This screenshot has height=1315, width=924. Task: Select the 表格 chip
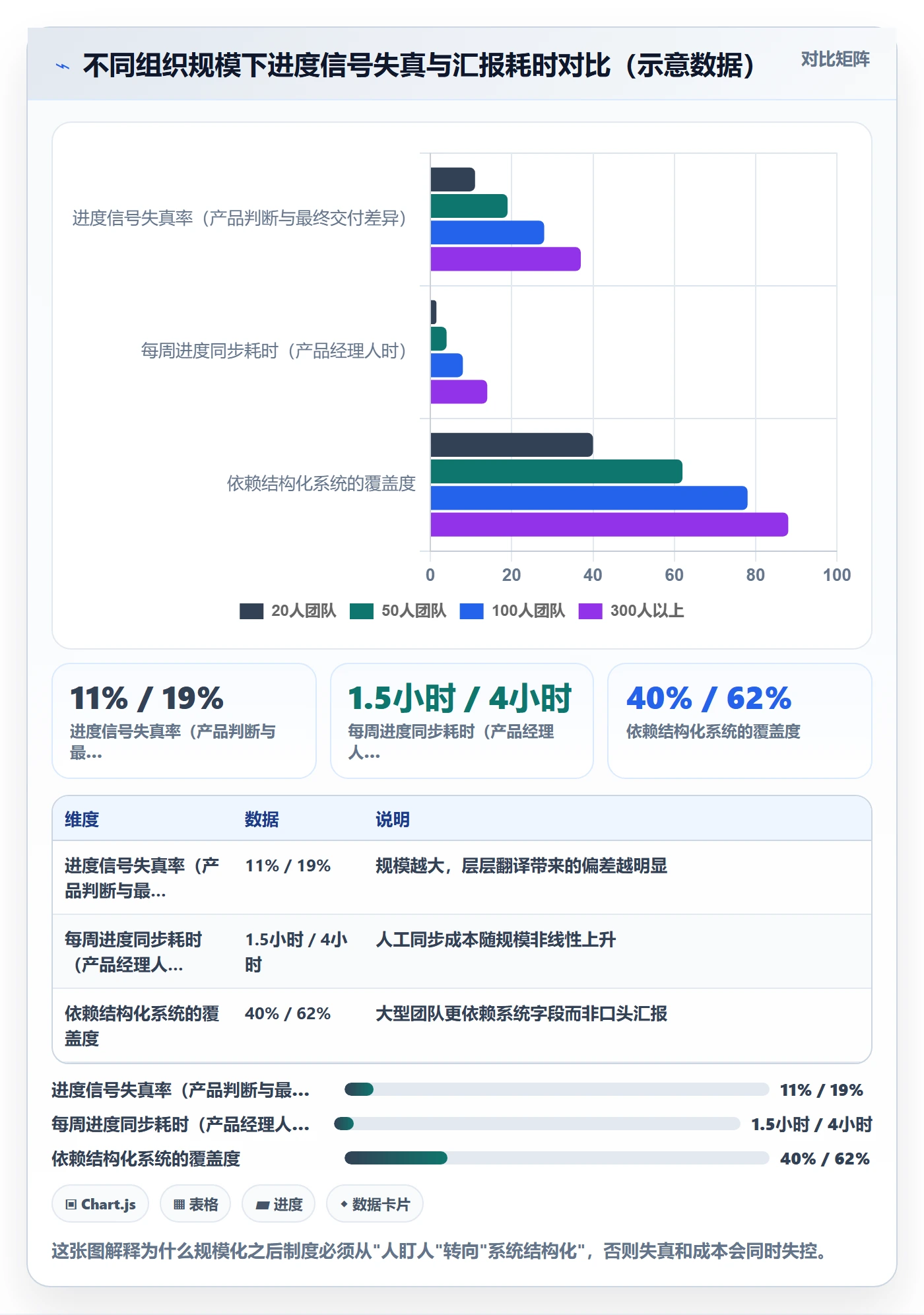(x=195, y=1204)
